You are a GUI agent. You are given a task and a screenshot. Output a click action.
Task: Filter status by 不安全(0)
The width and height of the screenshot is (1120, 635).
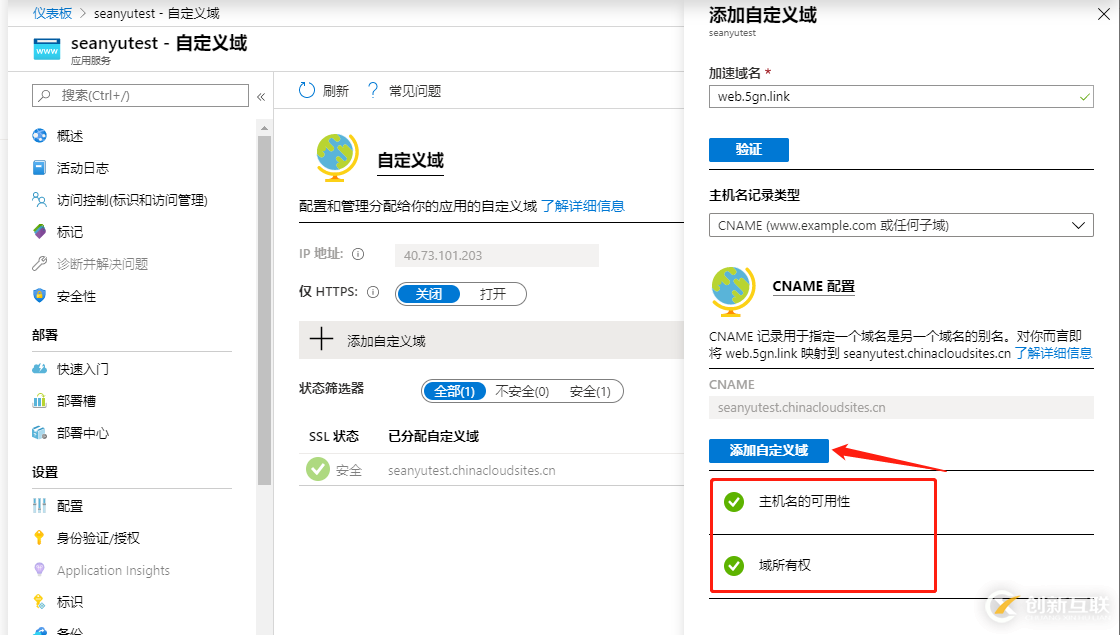[522, 392]
